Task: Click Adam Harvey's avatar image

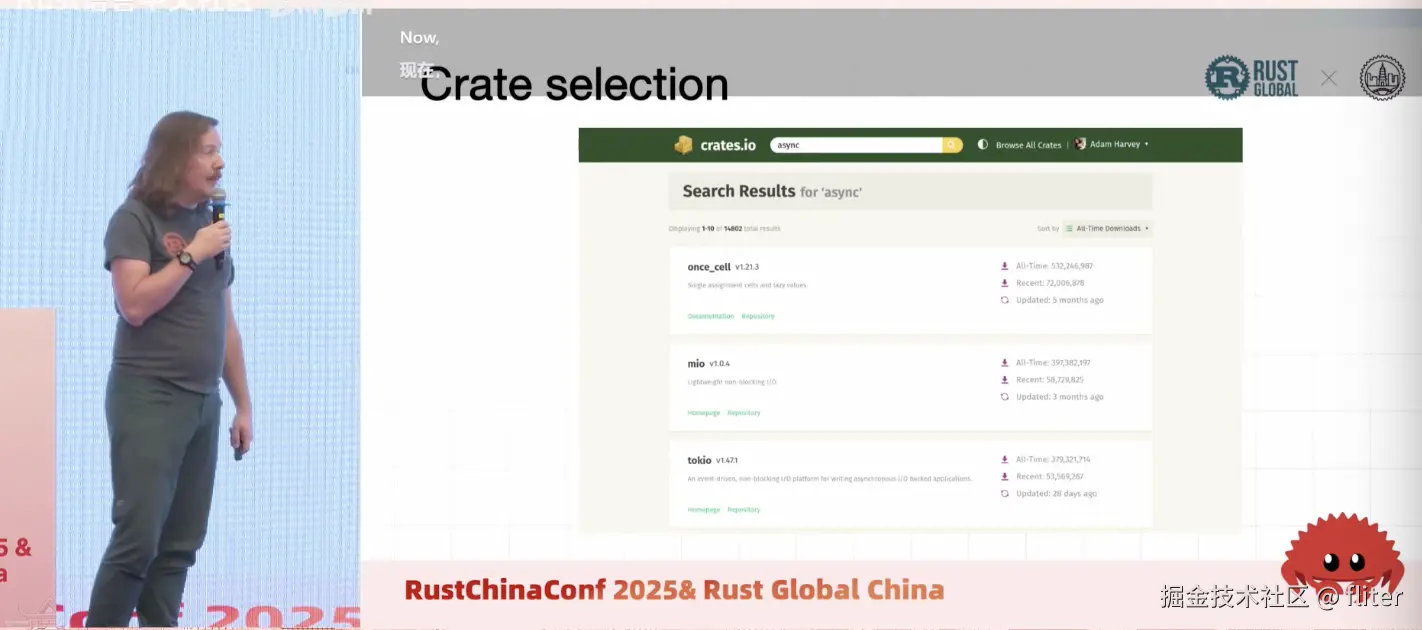Action: coord(1080,144)
